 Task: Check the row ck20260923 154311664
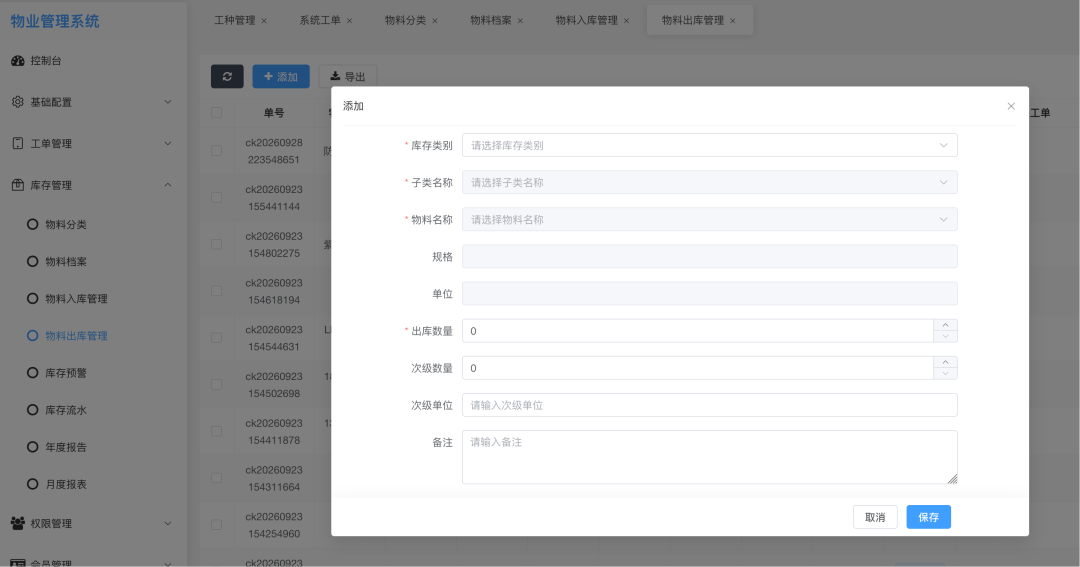(216, 478)
